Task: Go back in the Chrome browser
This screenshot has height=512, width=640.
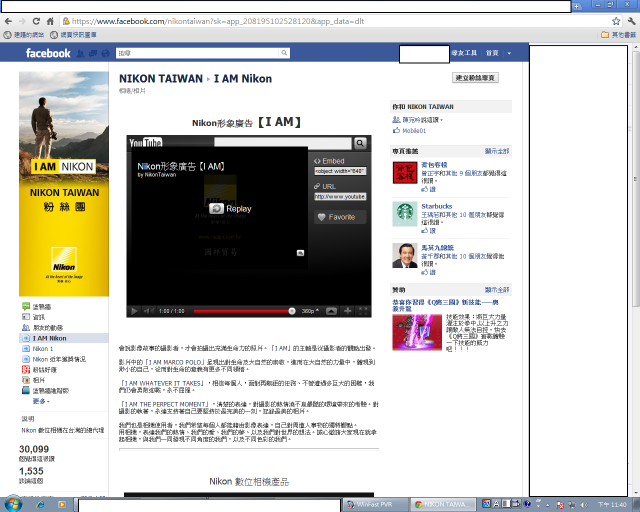Action: (8, 21)
